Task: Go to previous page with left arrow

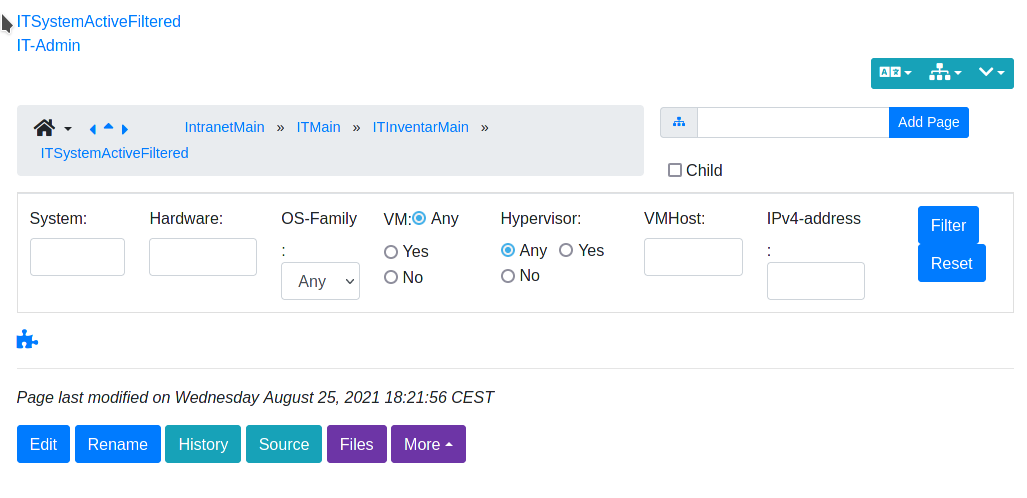Action: pyautogui.click(x=92, y=129)
